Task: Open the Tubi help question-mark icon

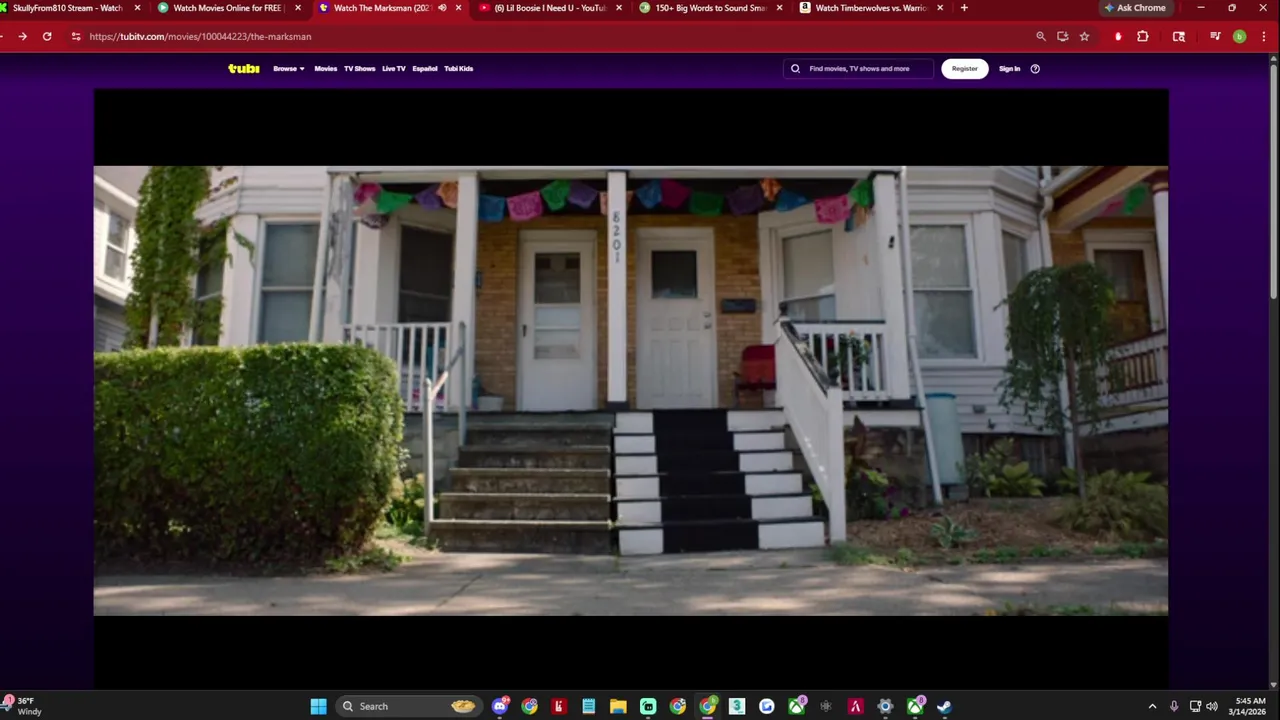Action: point(1035,69)
